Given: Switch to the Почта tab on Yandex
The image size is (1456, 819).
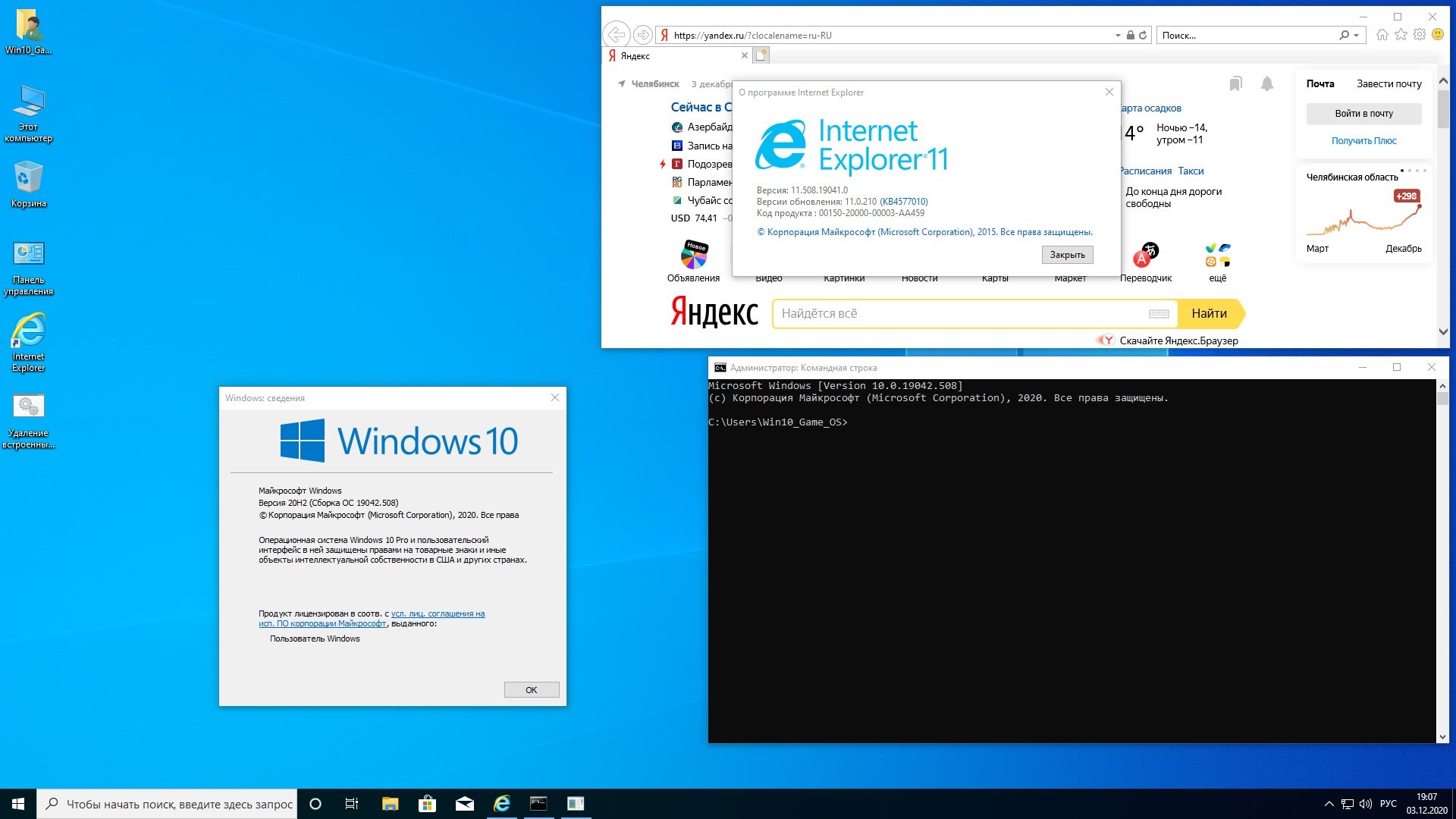Looking at the screenshot, I should [x=1319, y=83].
